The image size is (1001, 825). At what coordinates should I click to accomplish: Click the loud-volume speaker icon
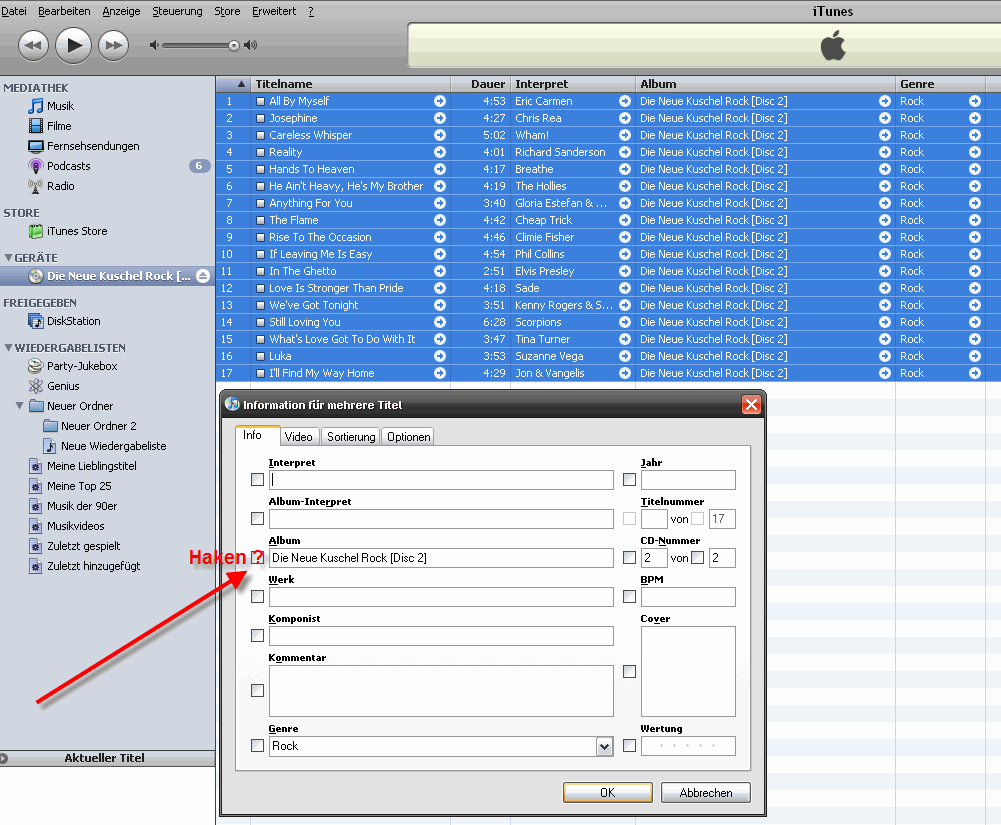[x=251, y=45]
